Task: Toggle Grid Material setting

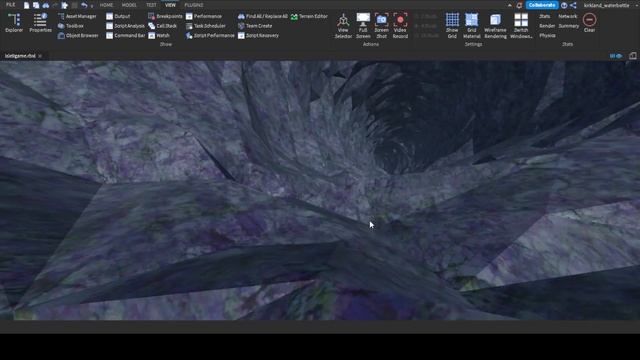Action: tap(471, 26)
